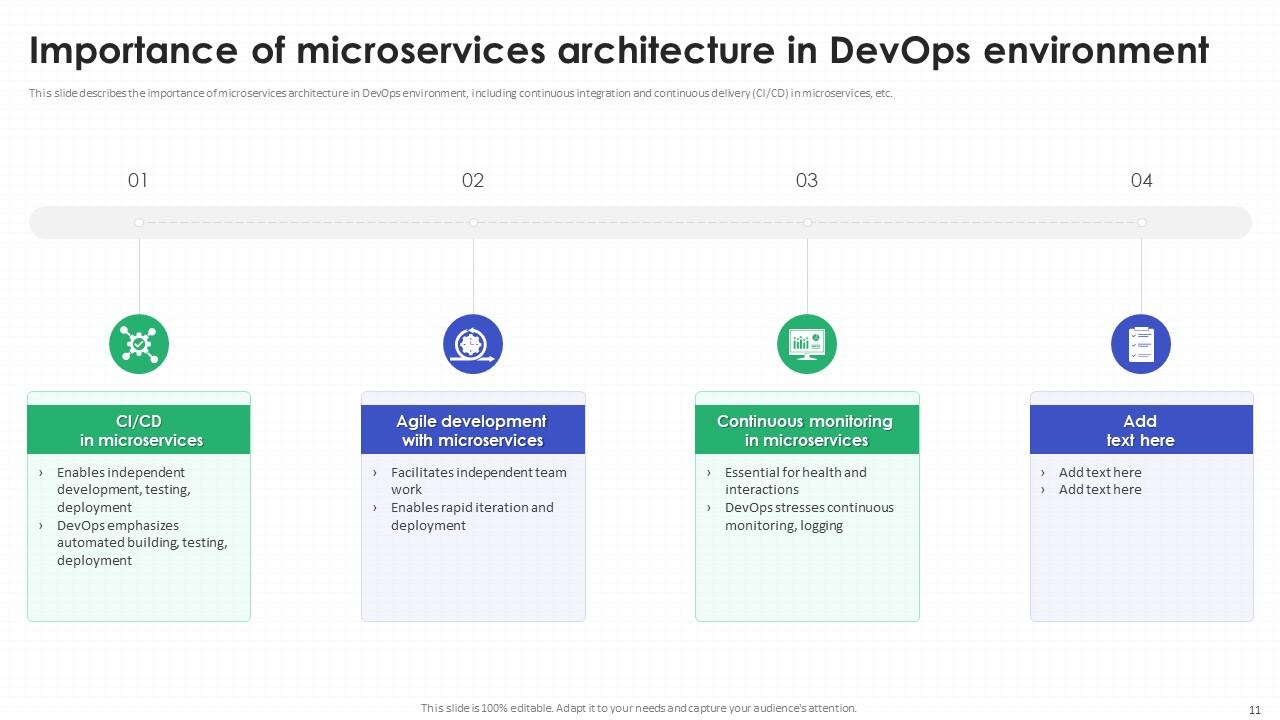Select the CI/CD in microservices header
Screen dimensions: 1280x720
[x=138, y=430]
